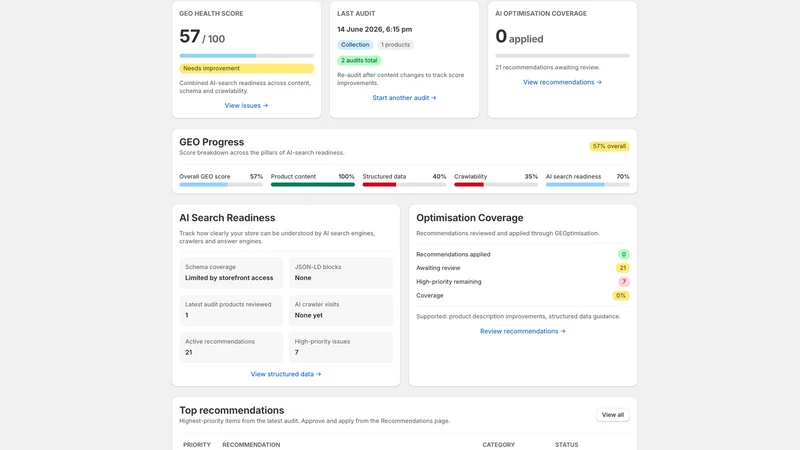Viewport: 800px width, 450px height.
Task: Click the AI Search Readiness heading
Action: 227,218
